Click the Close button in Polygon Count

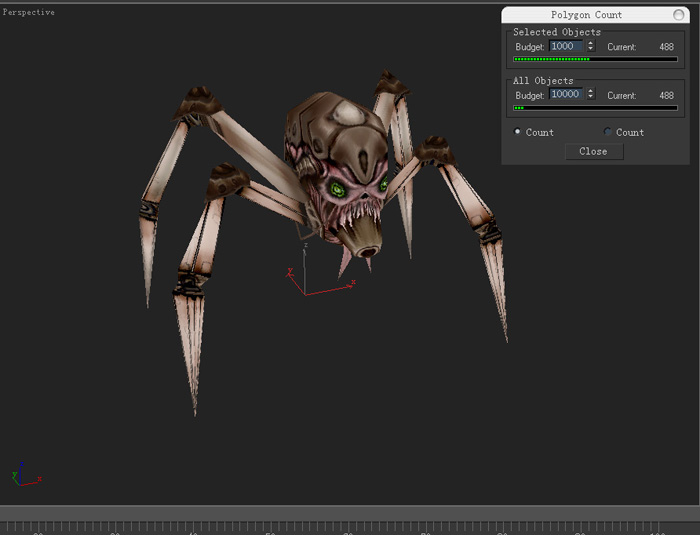(x=594, y=151)
